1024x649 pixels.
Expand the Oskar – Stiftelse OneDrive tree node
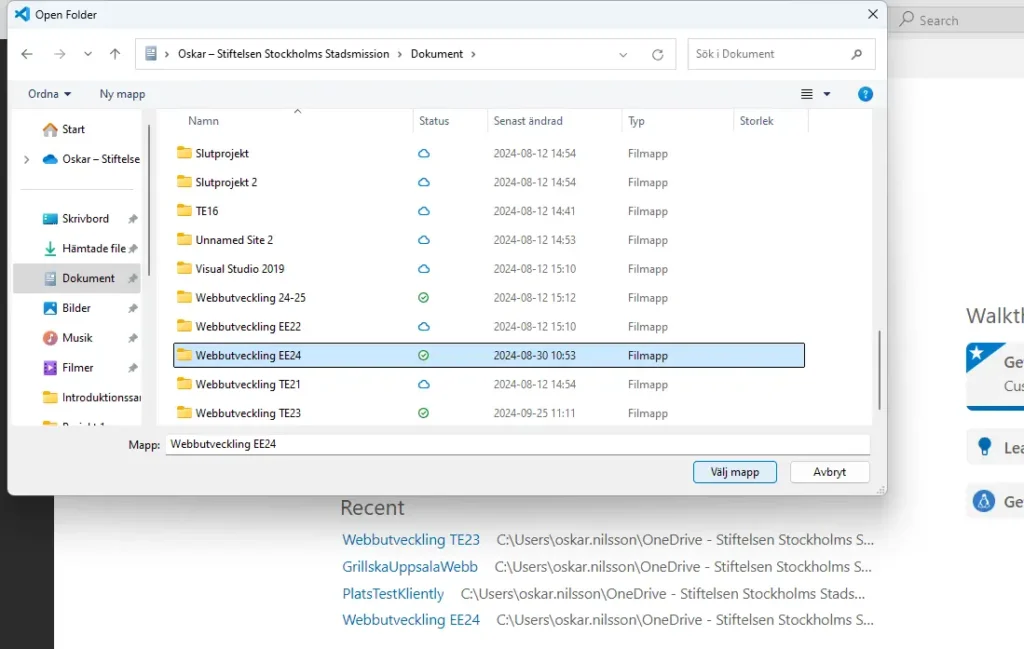[x=26, y=159]
